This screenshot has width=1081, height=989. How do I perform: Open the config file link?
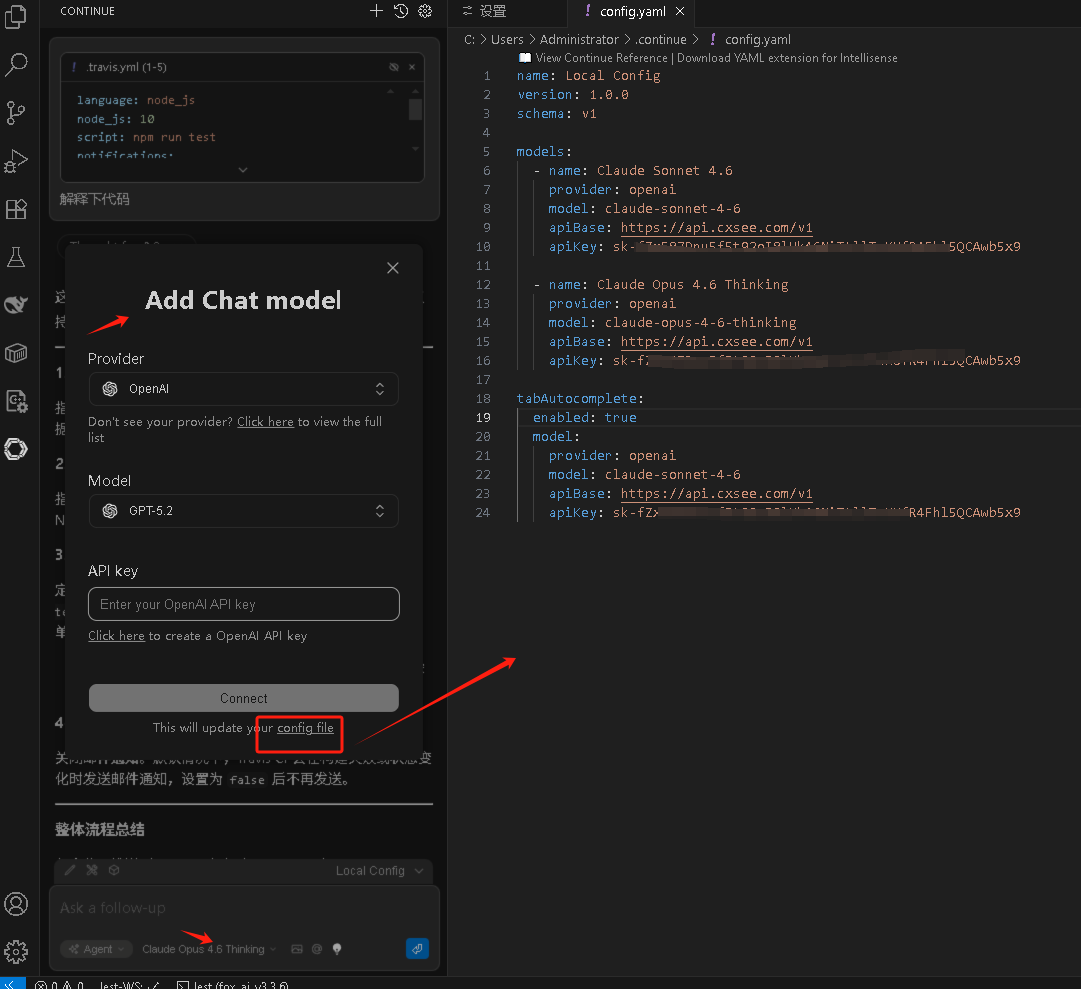coord(305,728)
